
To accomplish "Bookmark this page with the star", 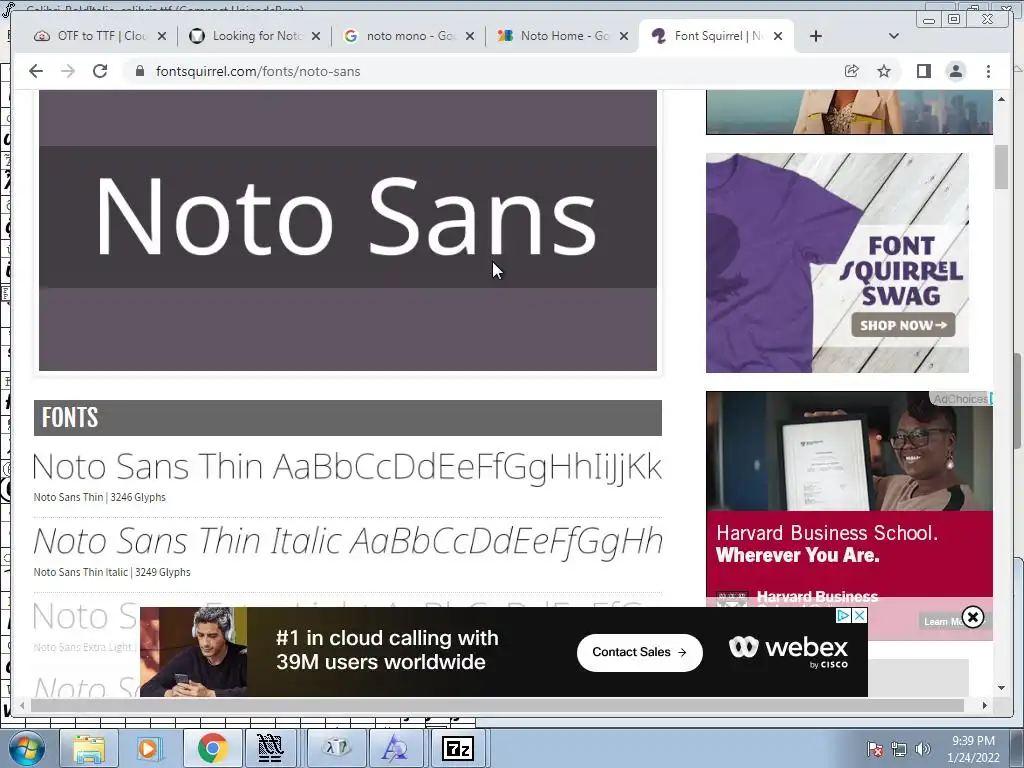I will pos(884,71).
